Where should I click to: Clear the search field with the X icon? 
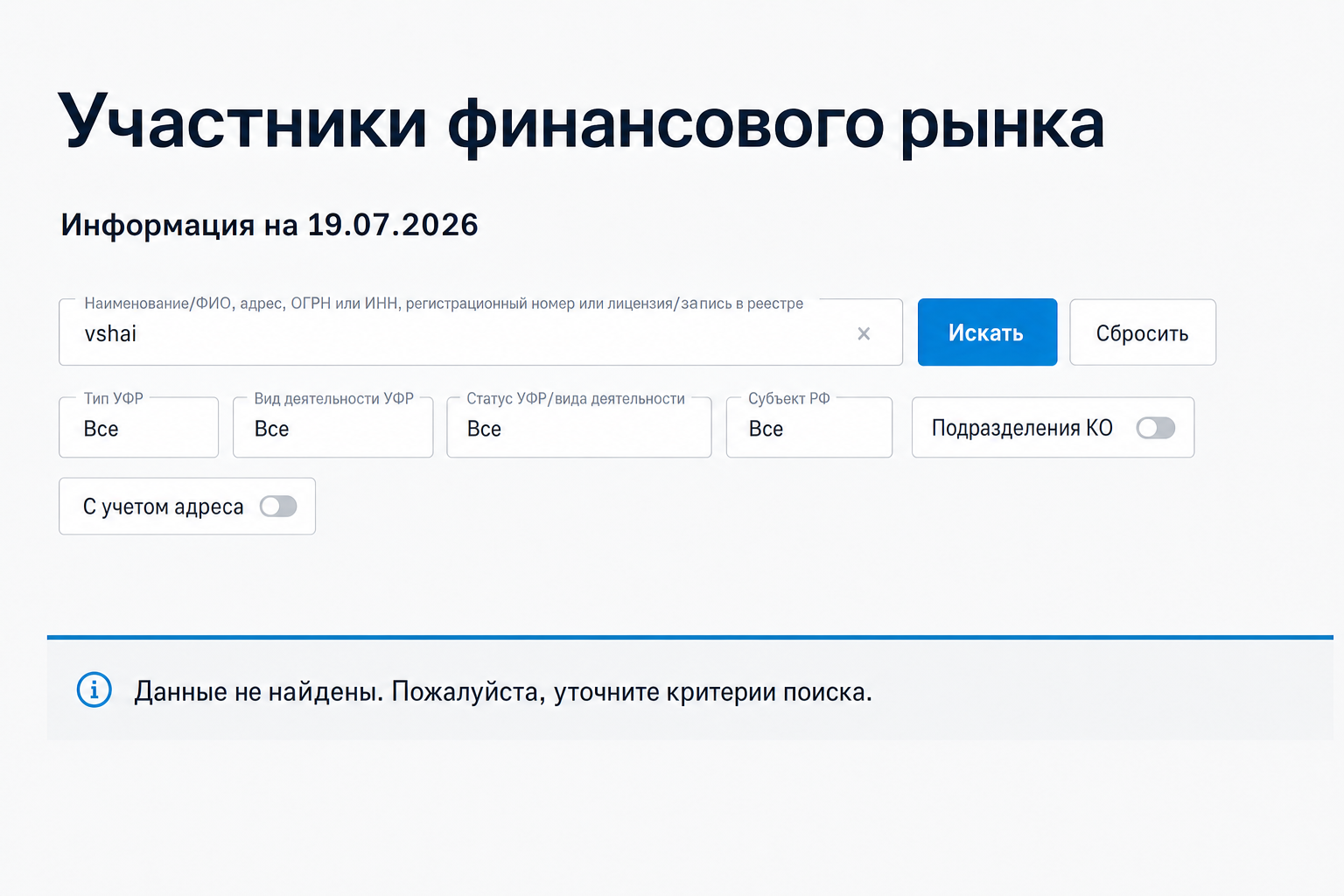[x=864, y=333]
